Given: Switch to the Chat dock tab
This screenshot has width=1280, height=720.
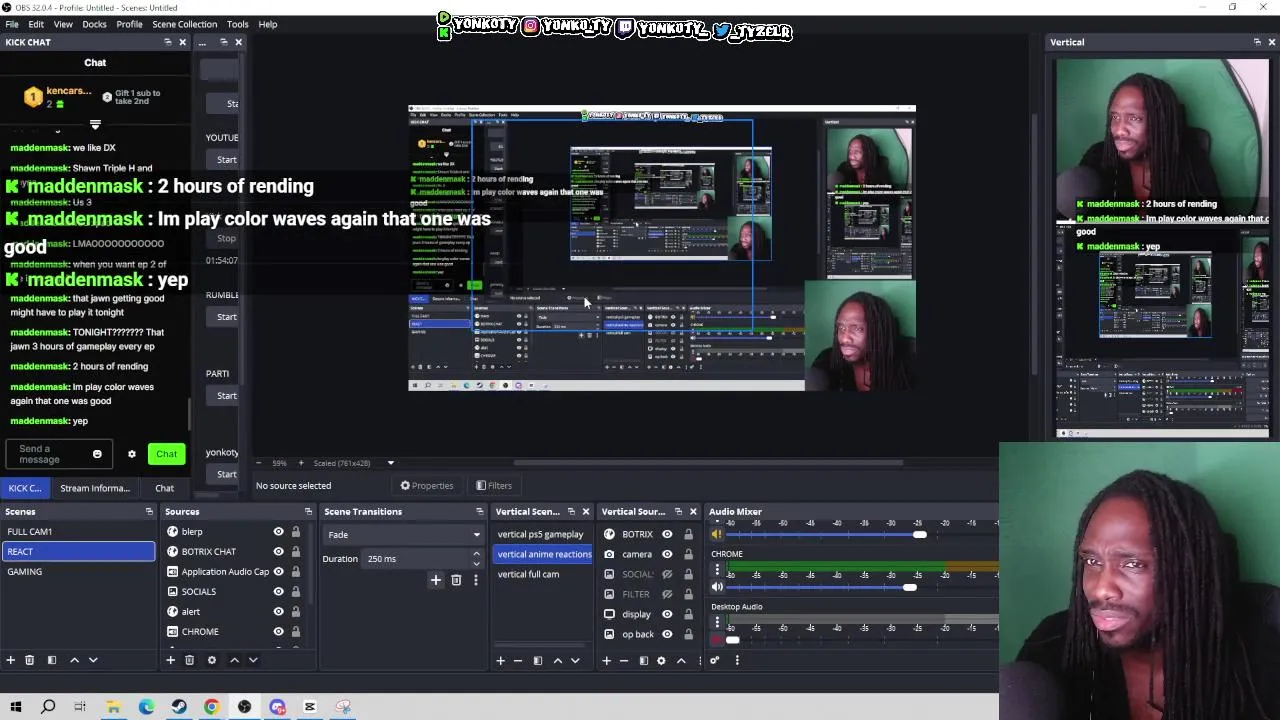Looking at the screenshot, I should coord(164,488).
